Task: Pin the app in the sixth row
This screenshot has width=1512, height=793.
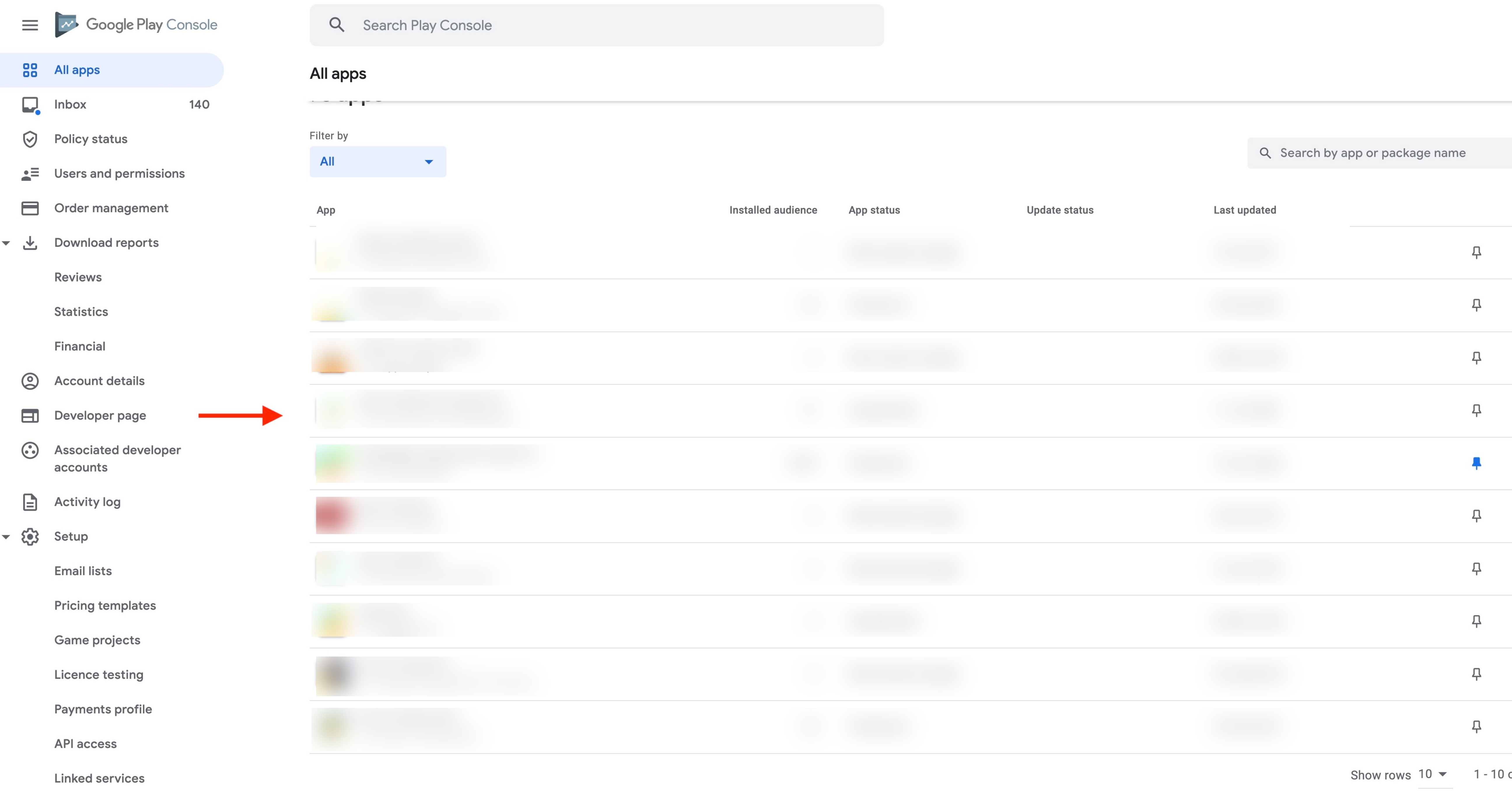Action: coord(1476,515)
